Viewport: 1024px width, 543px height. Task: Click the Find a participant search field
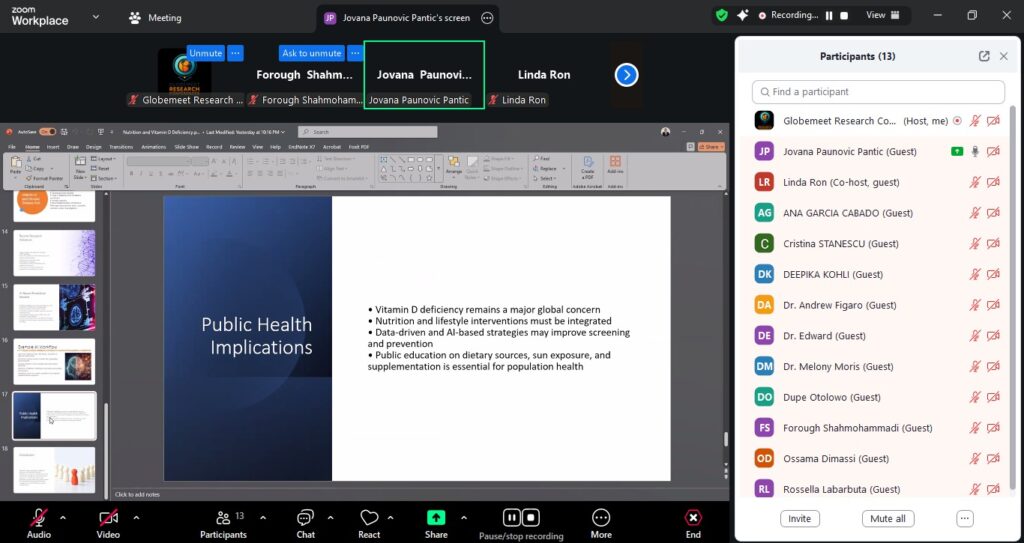(878, 92)
